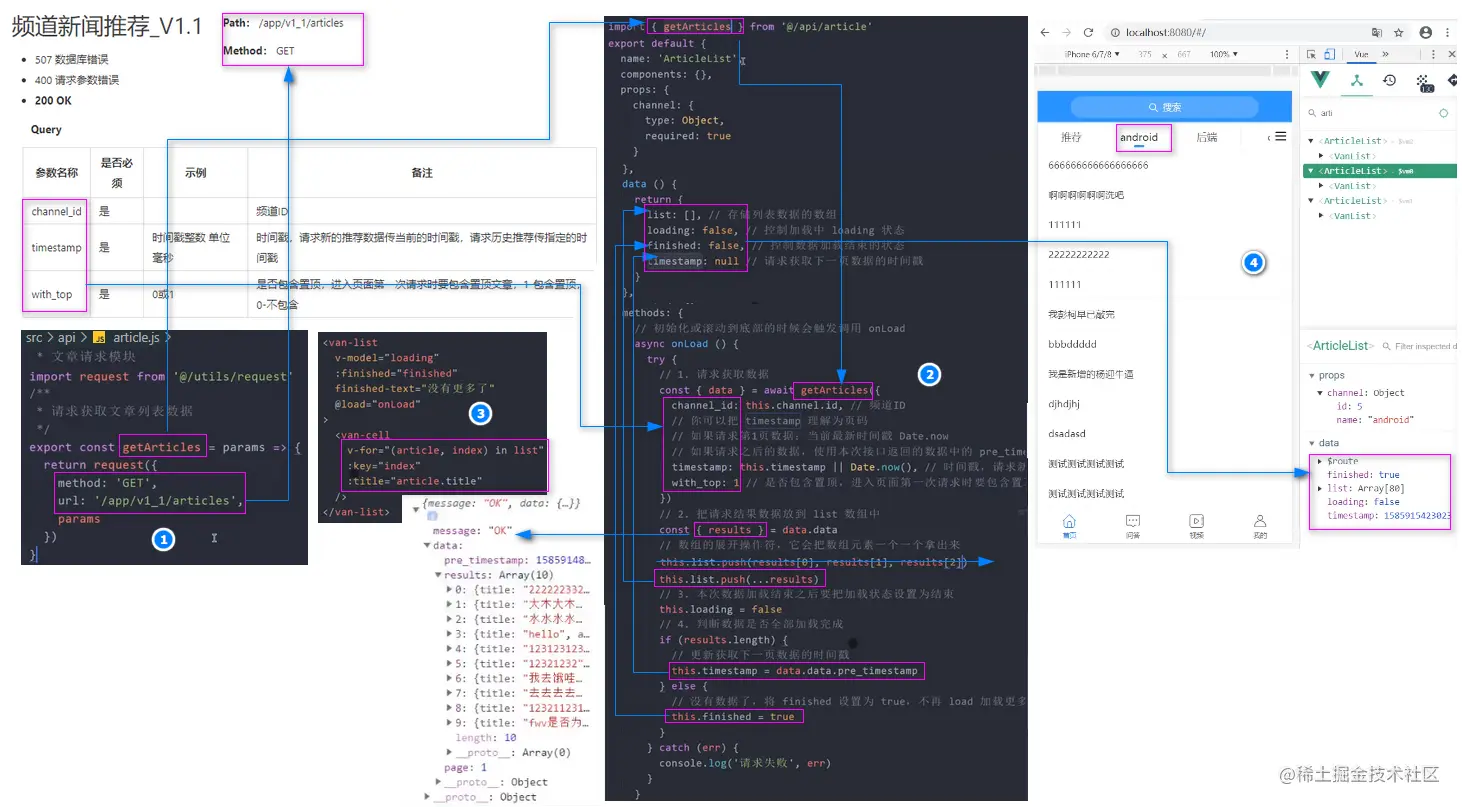Image resolution: width=1462 pixels, height=807 pixels.
Task: Expand the $route data entry
Action: 1321,461
